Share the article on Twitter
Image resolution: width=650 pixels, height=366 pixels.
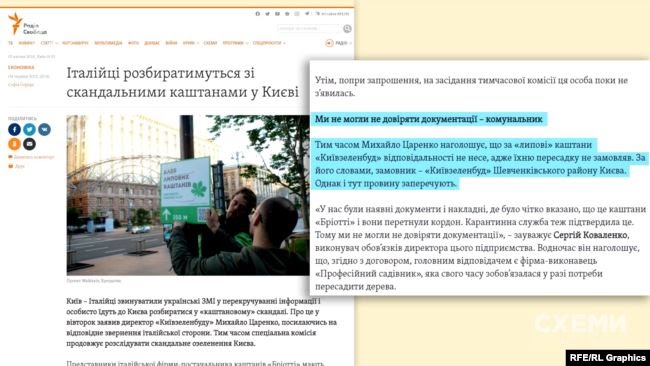pos(29,129)
